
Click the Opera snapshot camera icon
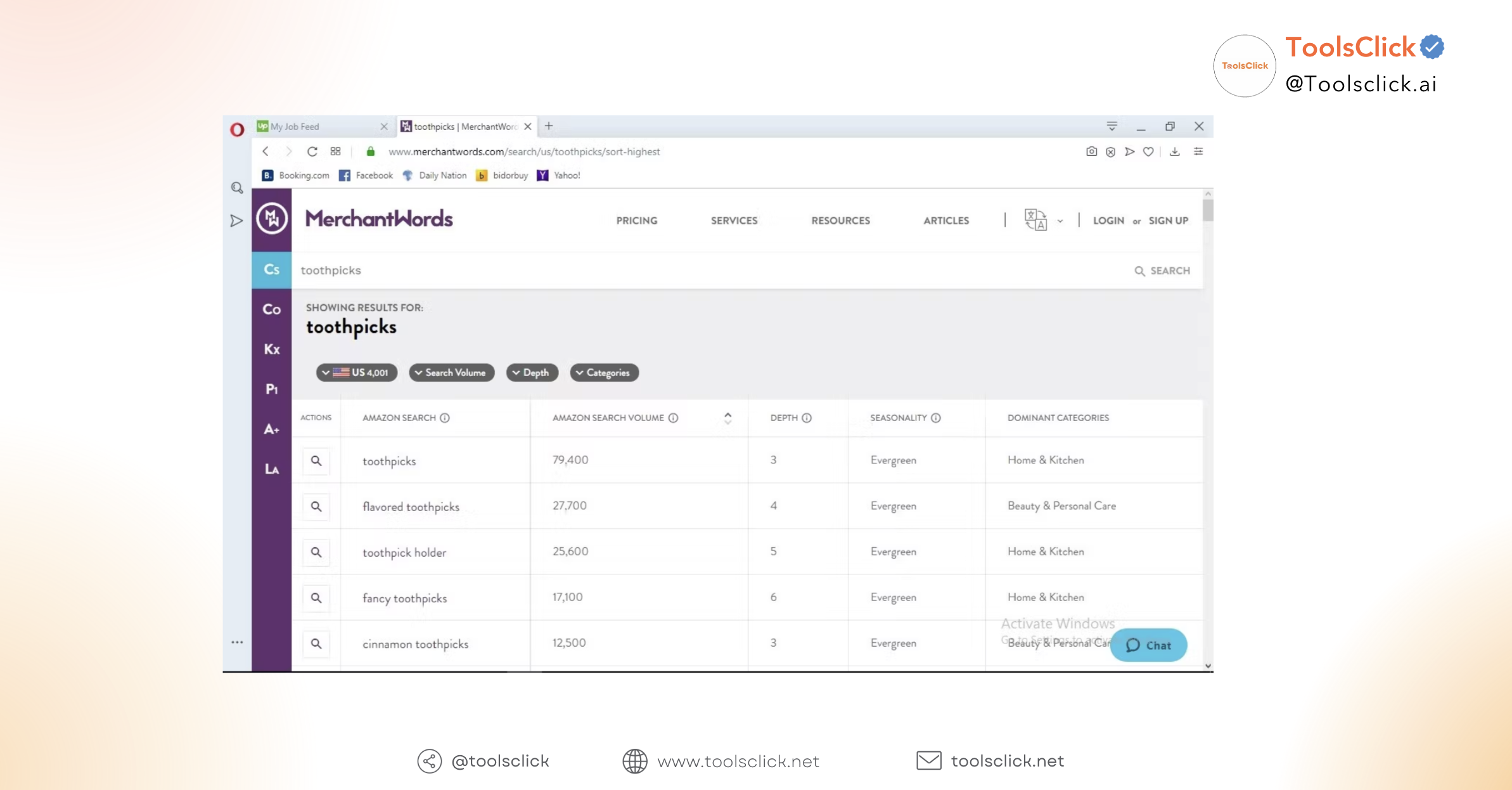[1091, 152]
